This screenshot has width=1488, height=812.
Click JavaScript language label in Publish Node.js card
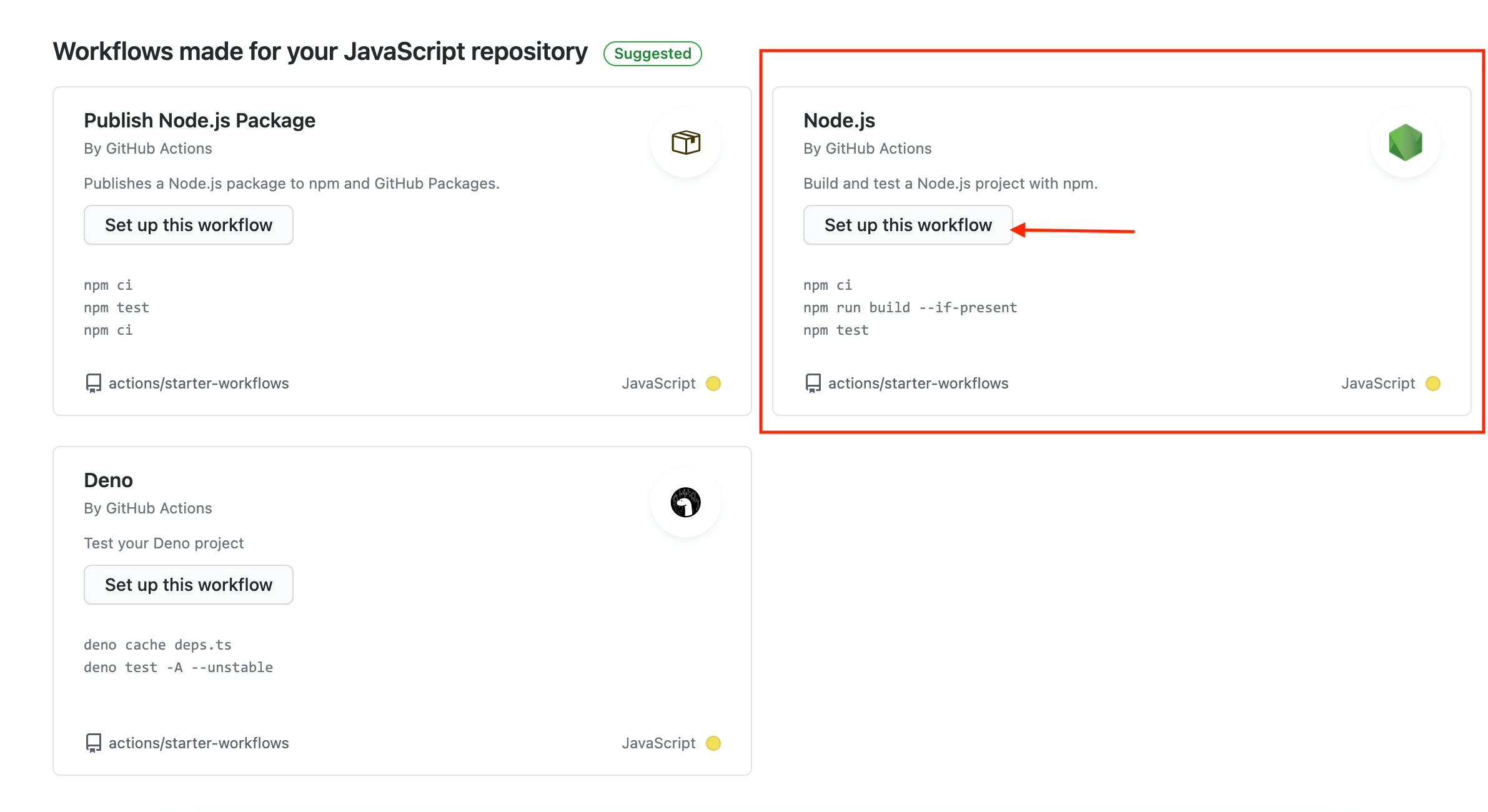[658, 384]
